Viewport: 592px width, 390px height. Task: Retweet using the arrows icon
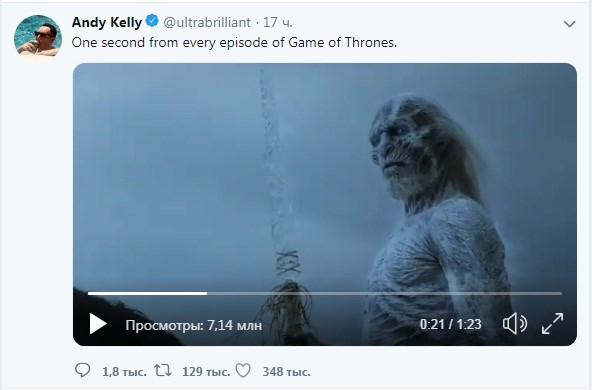(x=163, y=370)
